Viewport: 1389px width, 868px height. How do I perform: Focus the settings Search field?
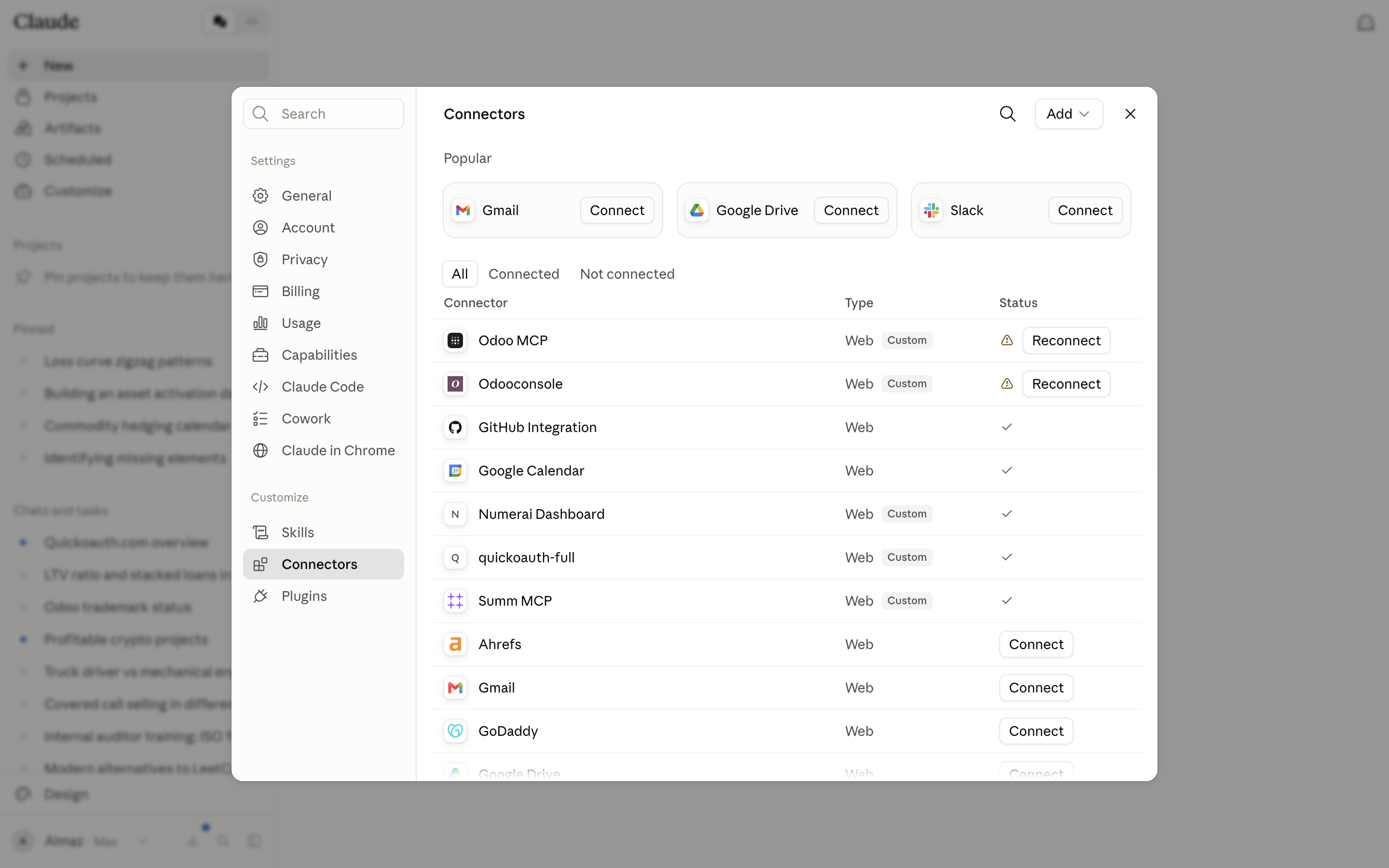[x=323, y=114]
